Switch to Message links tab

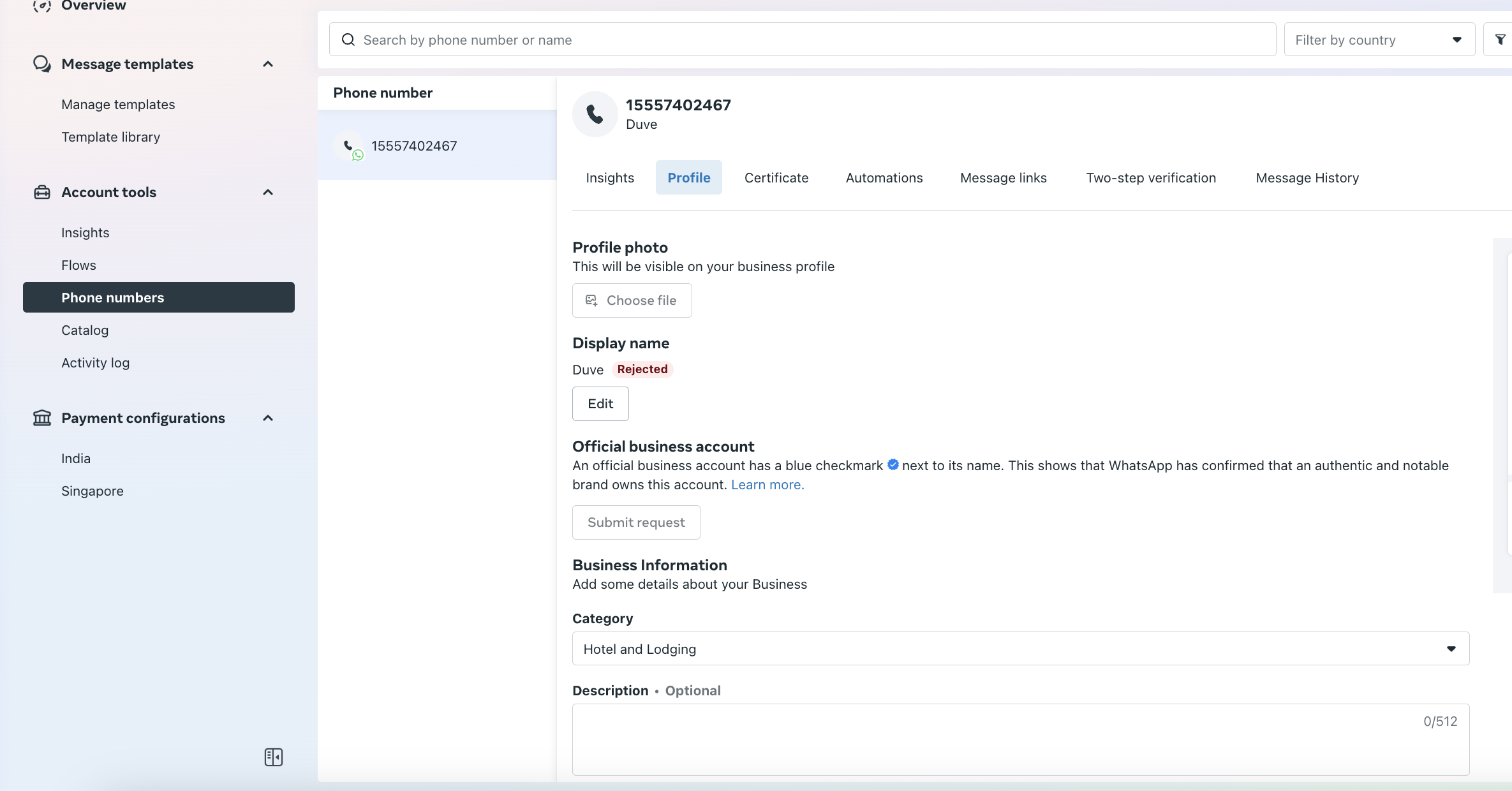[x=1004, y=177]
